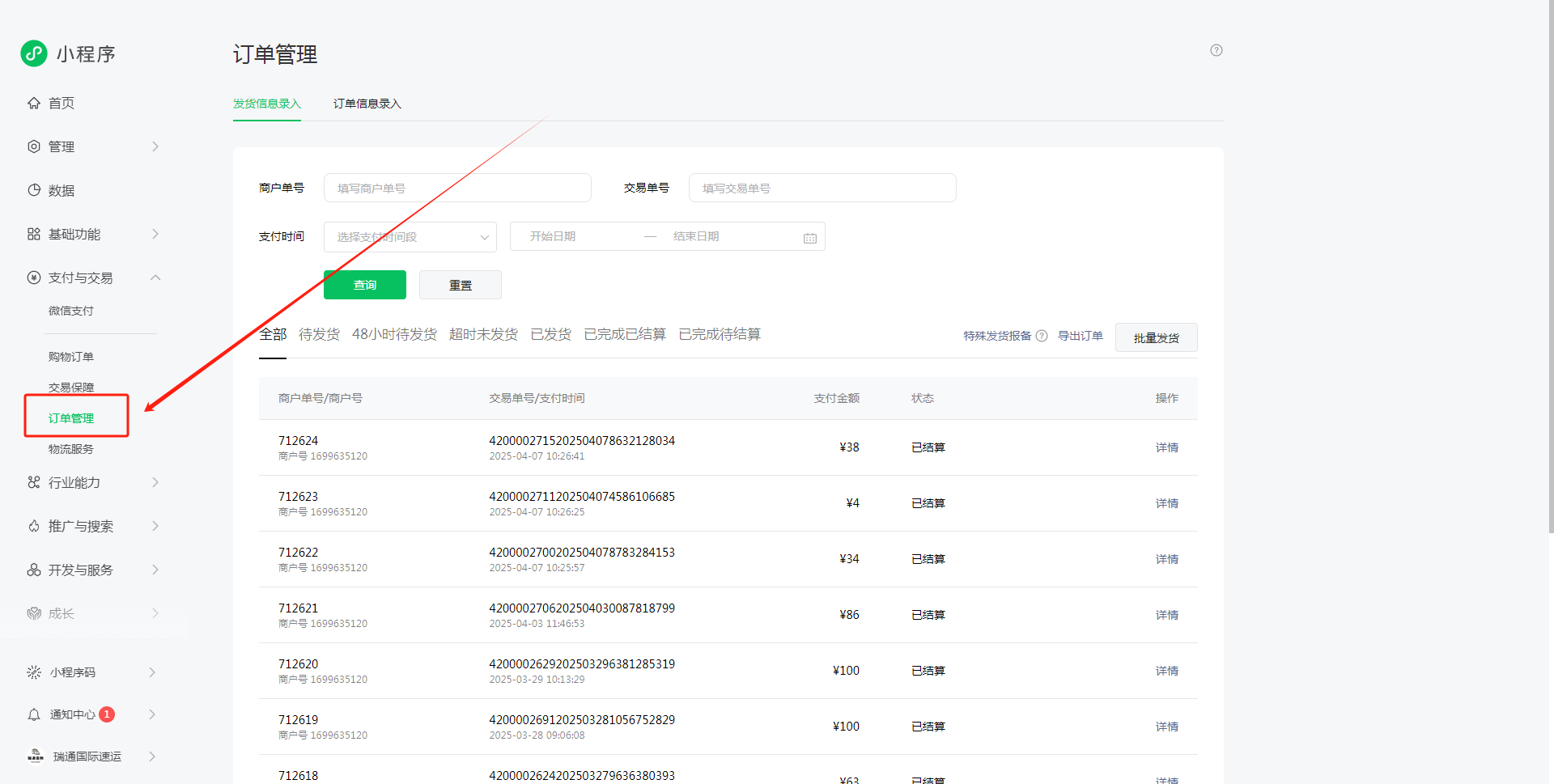Viewport: 1554px width, 784px height.
Task: Expand the 管理 menu chevron
Action: 155,146
